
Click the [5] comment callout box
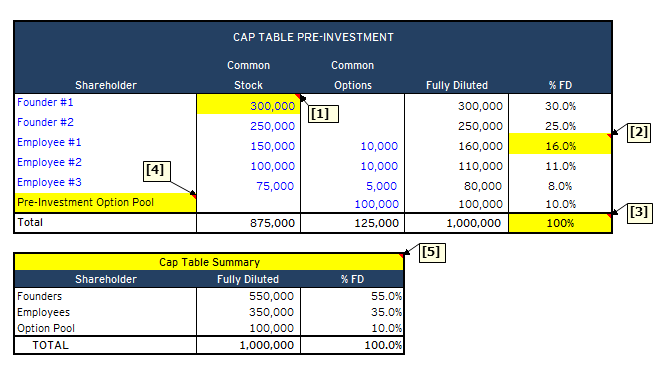pyautogui.click(x=432, y=252)
